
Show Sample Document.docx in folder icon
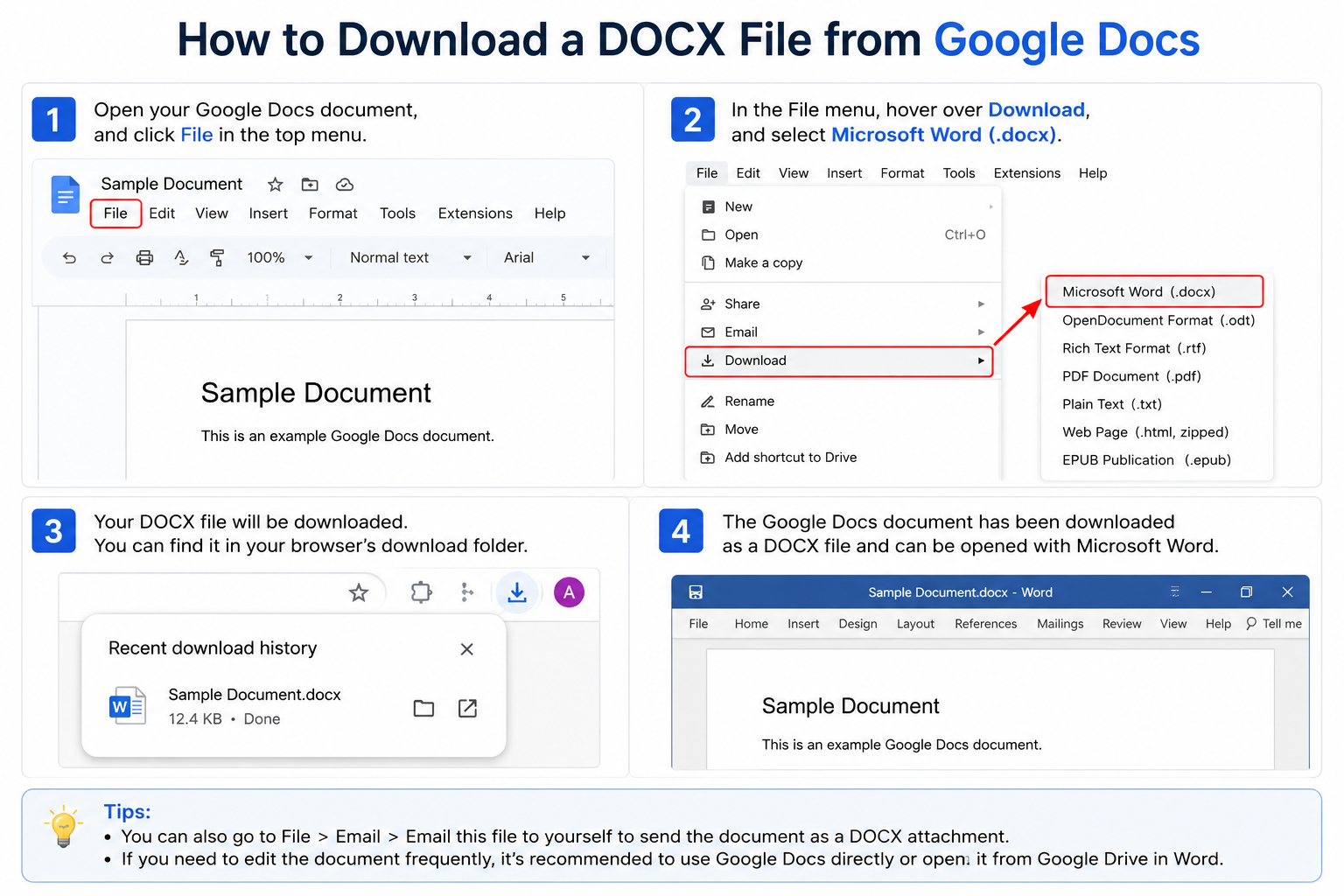(423, 708)
